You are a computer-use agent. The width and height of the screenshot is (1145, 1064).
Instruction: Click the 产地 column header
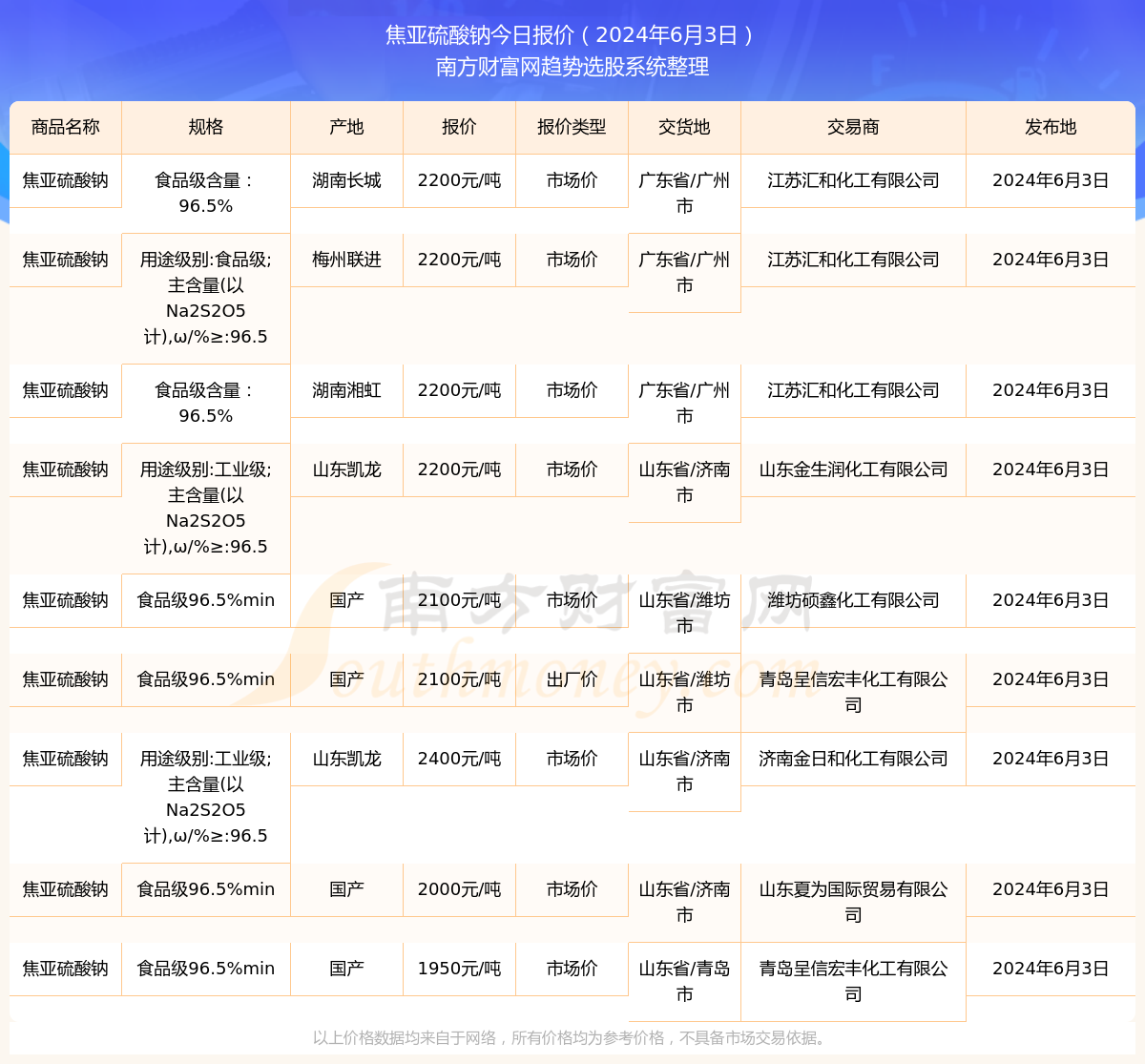coord(346,127)
